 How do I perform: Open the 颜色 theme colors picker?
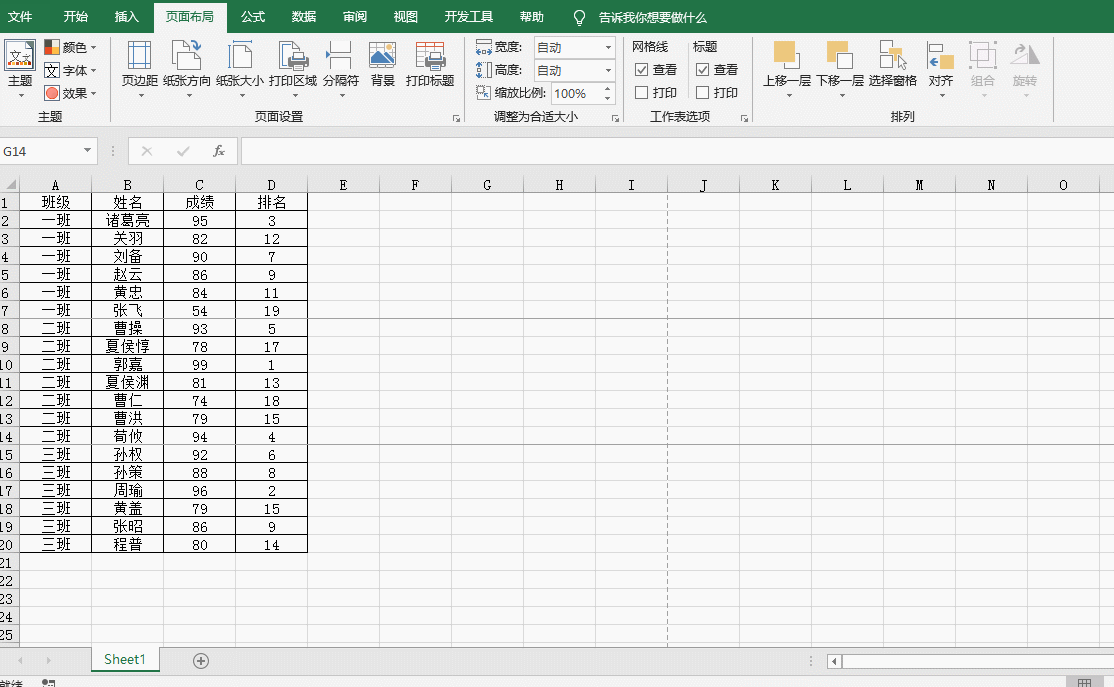tap(67, 47)
